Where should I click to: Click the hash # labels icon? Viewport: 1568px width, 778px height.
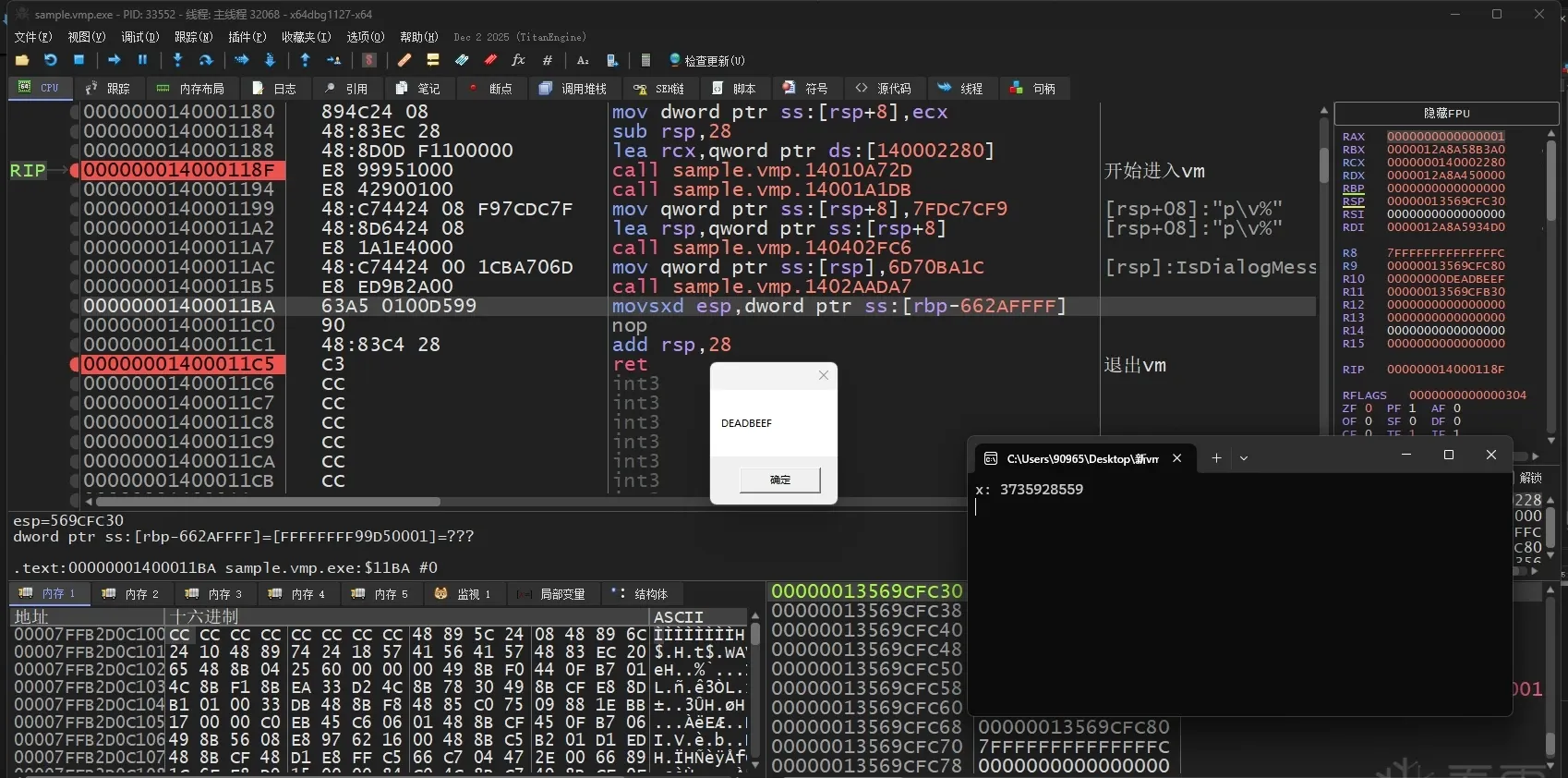coord(548,60)
